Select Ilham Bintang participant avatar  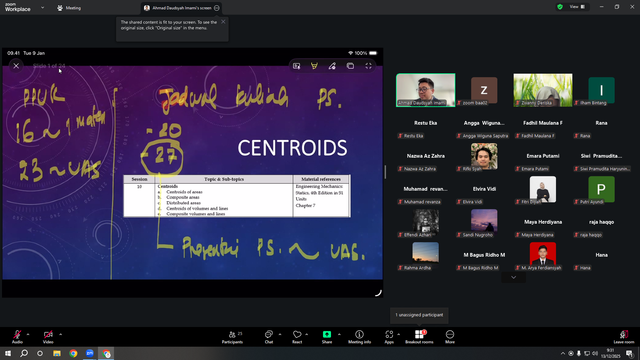[601, 90]
